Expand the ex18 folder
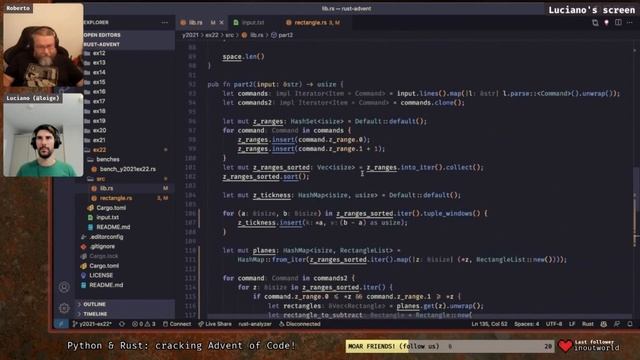The width and height of the screenshot is (640, 360). [x=99, y=111]
